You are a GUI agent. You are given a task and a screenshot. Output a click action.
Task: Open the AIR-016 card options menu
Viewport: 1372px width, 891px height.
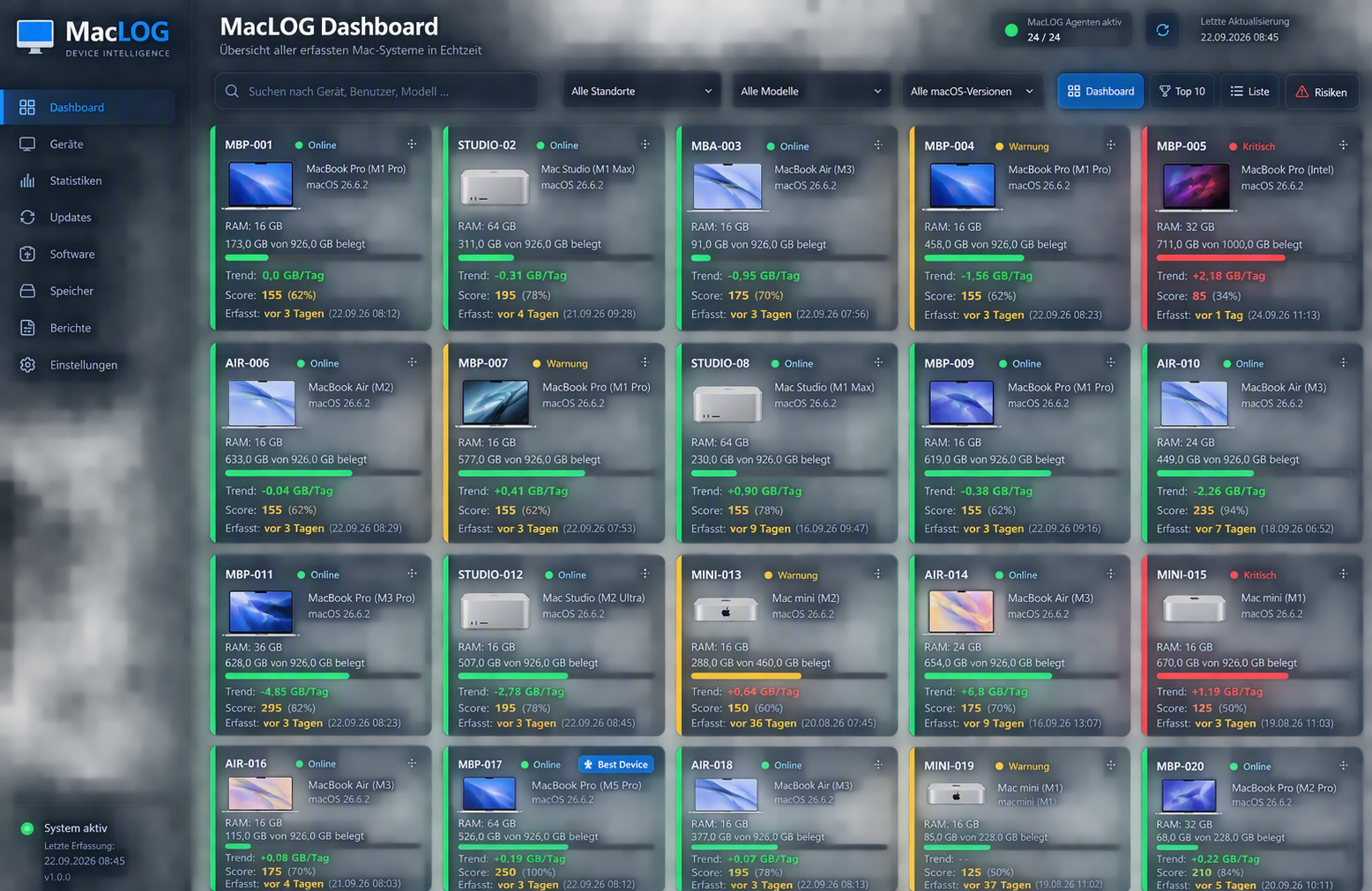click(412, 763)
